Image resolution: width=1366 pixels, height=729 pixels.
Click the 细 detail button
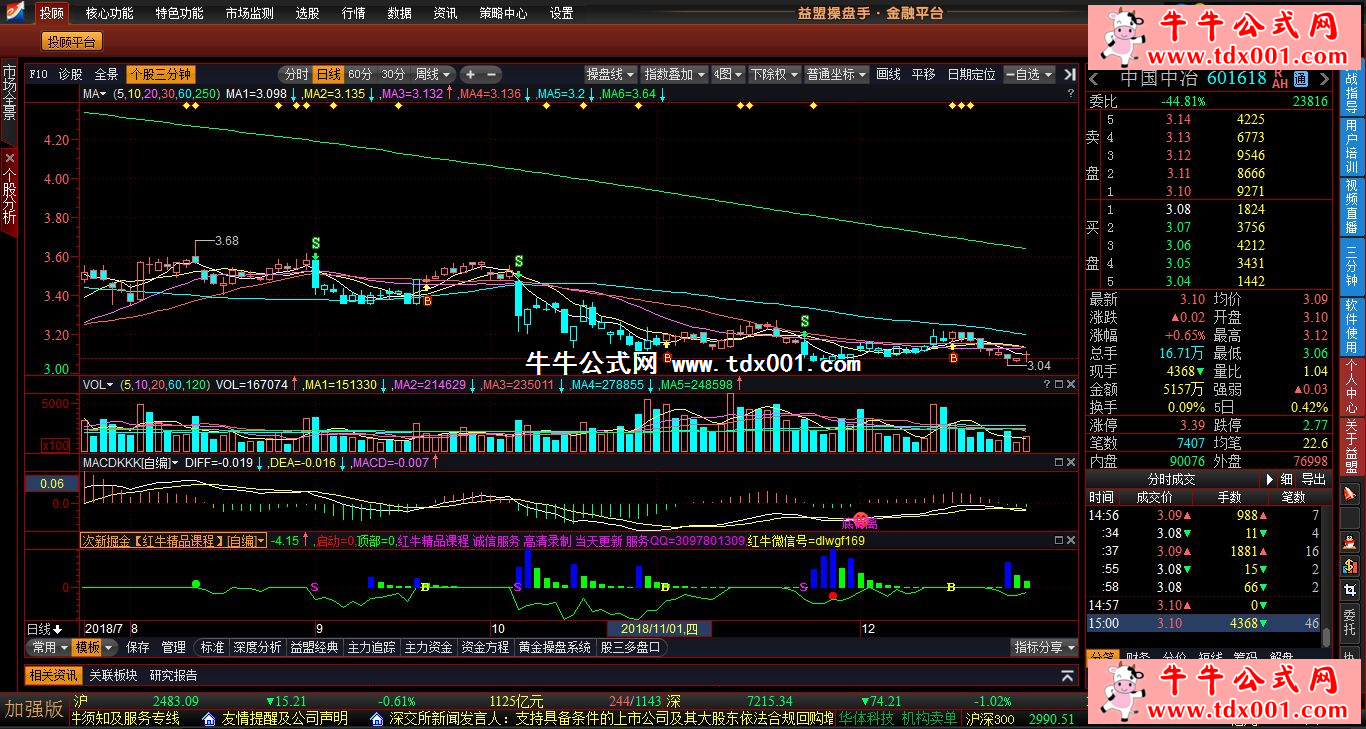pos(1286,480)
